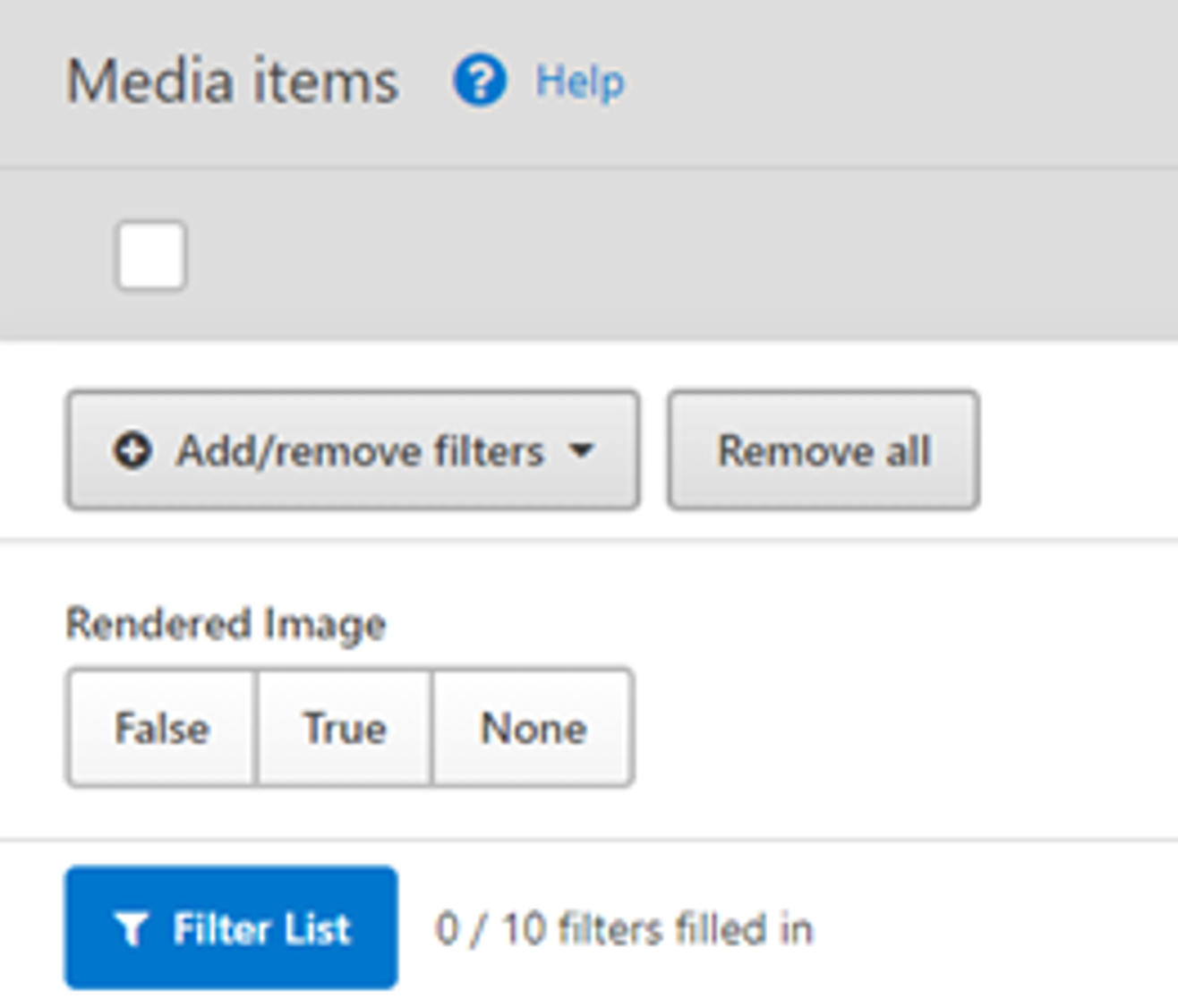The image size is (1178, 1008).
Task: Set Rendered Image filter to None
Action: click(x=534, y=728)
